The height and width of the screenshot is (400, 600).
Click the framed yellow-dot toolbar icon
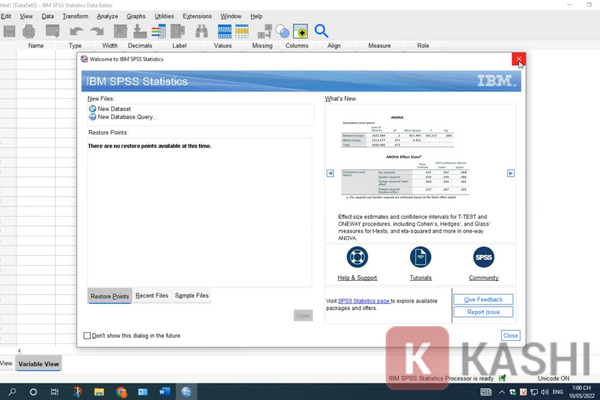click(x=300, y=31)
